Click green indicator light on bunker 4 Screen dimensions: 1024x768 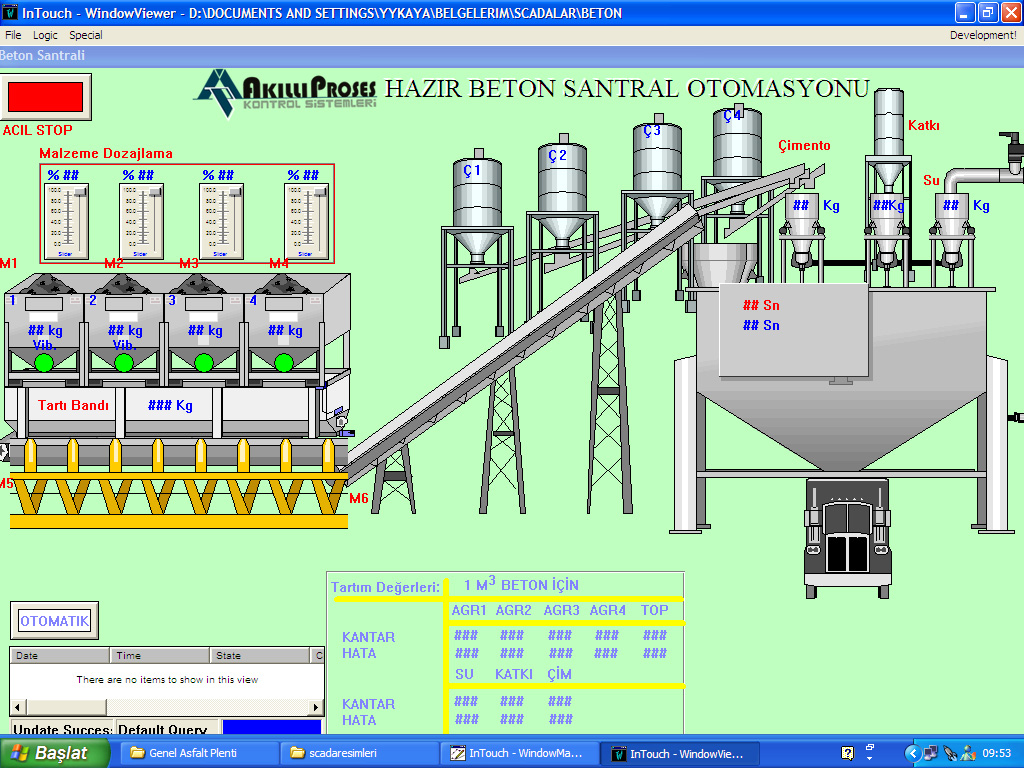coord(284,362)
